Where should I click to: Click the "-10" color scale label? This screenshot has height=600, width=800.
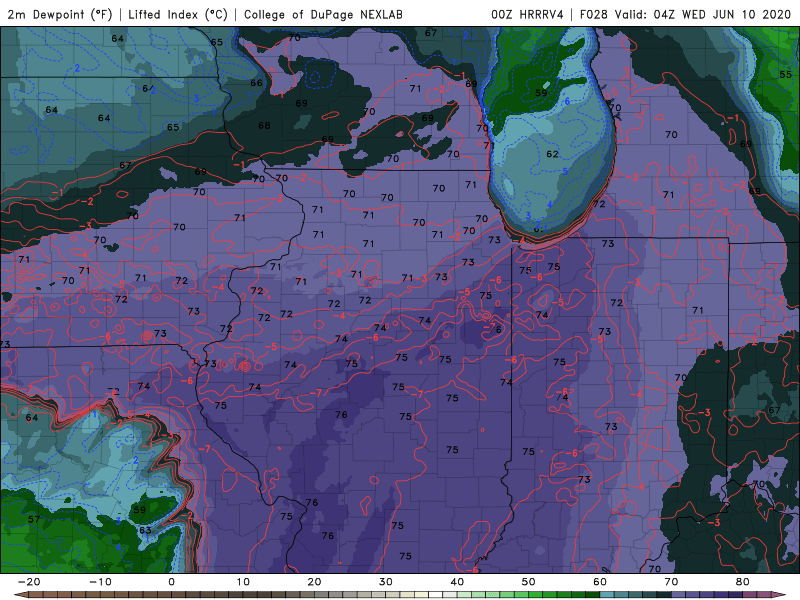click(x=100, y=582)
